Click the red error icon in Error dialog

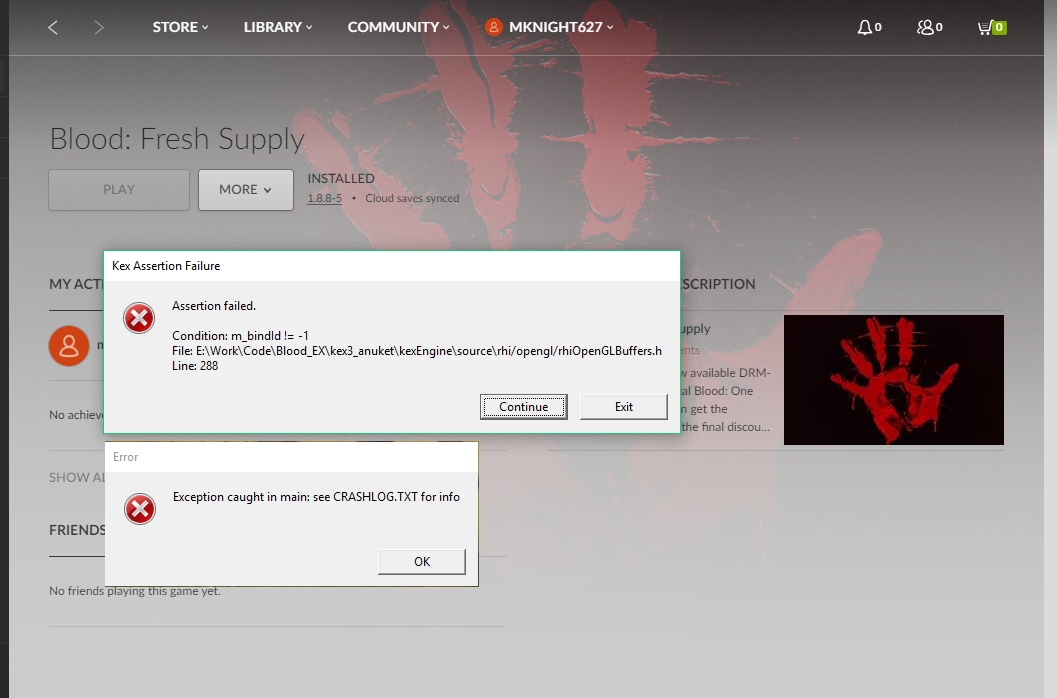click(140, 508)
